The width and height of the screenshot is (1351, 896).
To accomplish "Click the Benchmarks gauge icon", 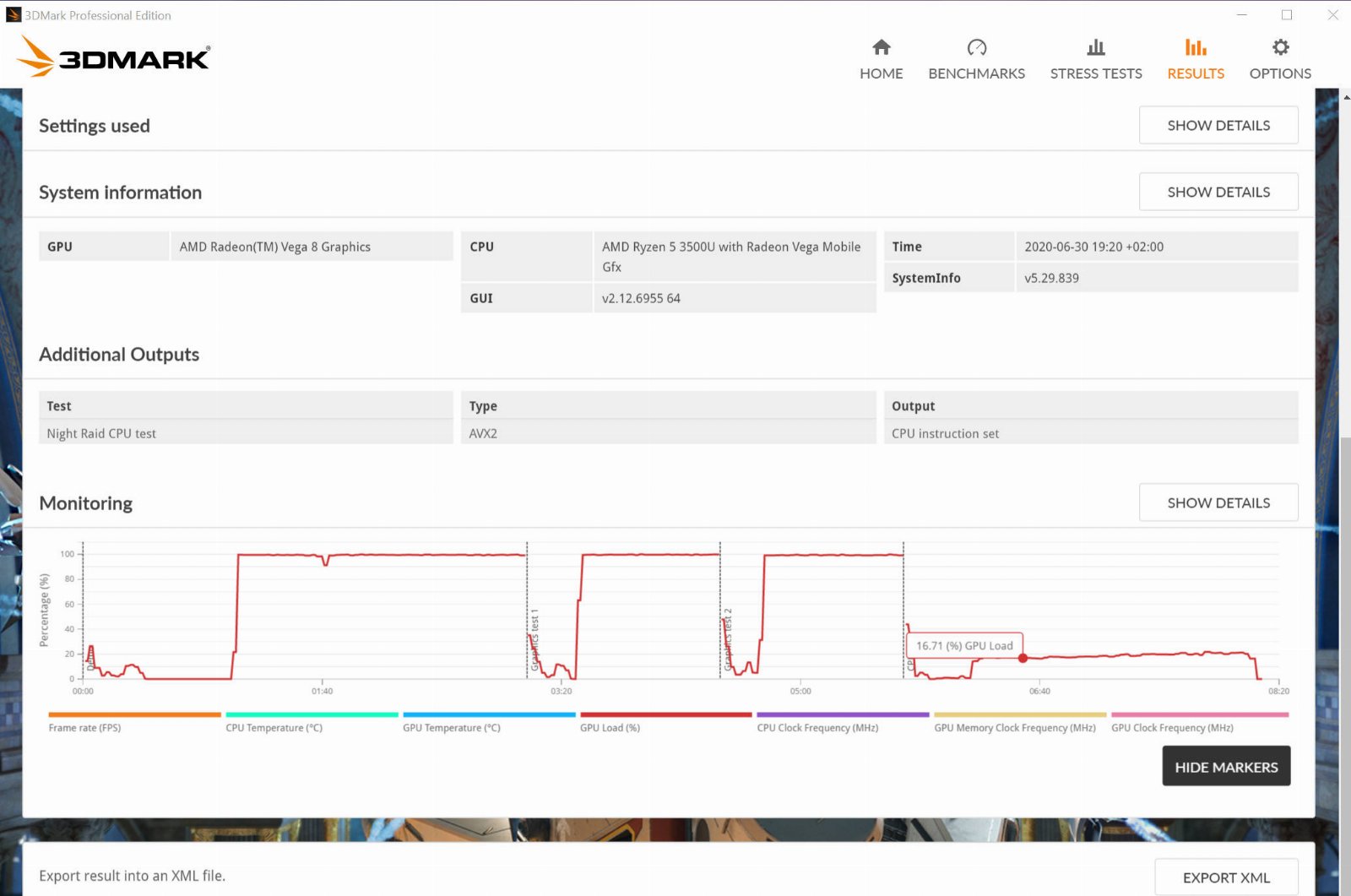I will click(977, 47).
